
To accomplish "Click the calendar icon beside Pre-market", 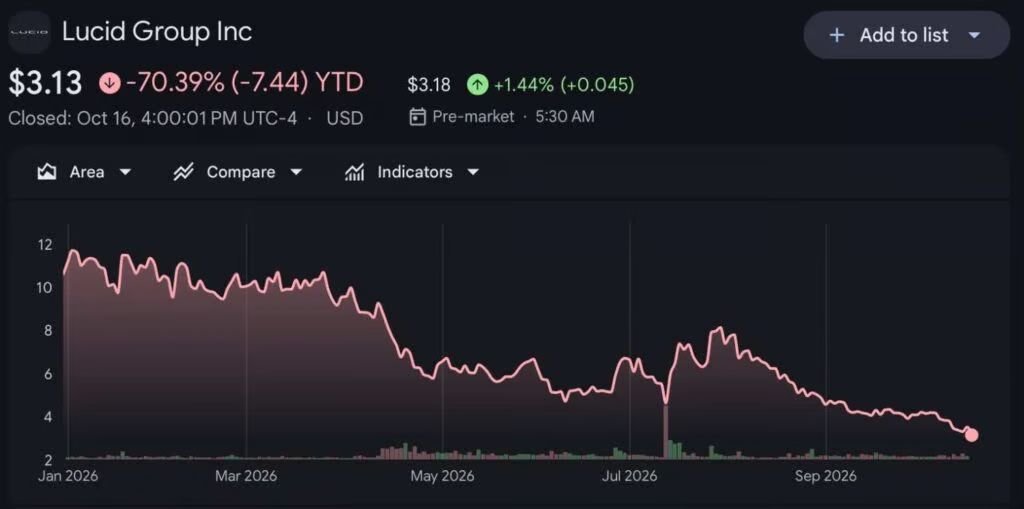I will (x=417, y=117).
